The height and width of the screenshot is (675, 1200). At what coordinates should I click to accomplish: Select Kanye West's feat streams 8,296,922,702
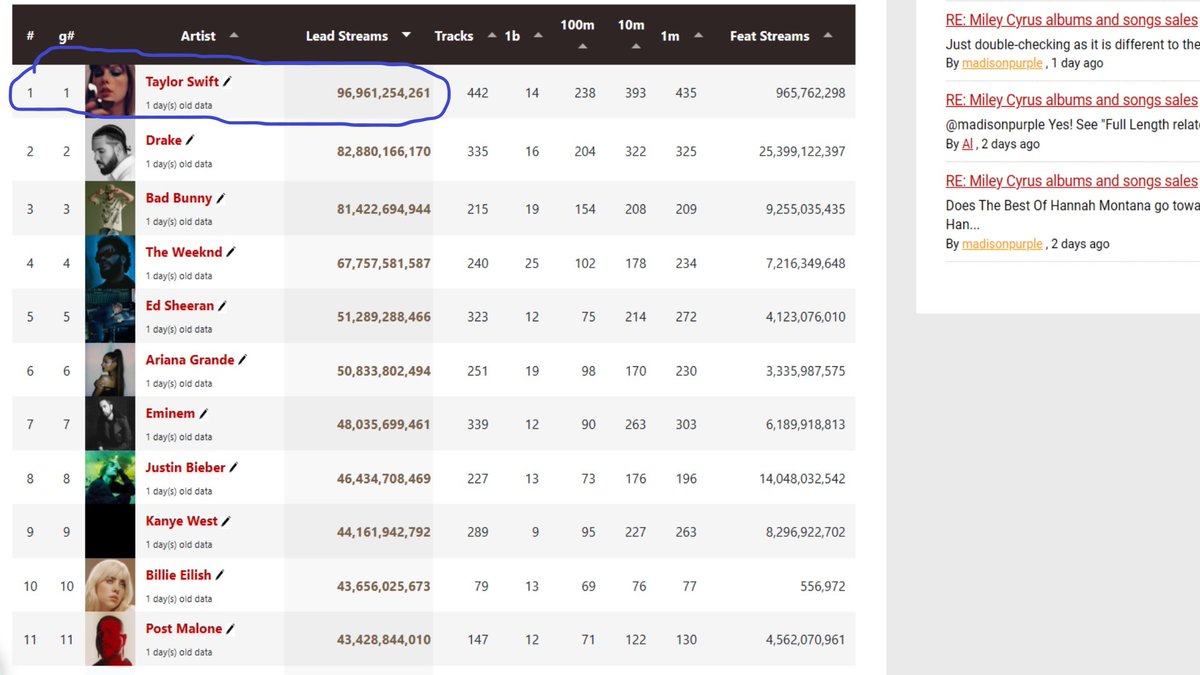click(806, 533)
